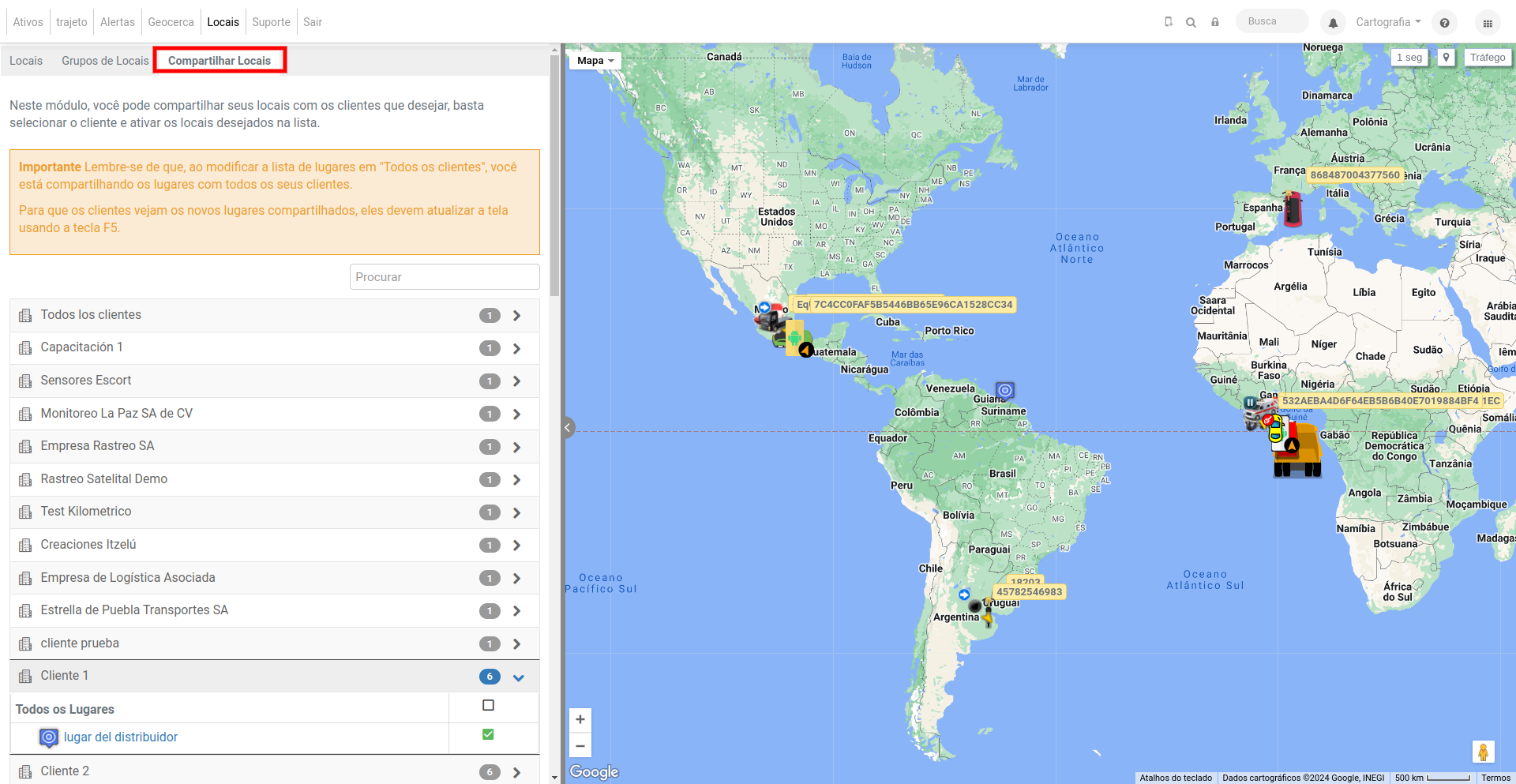This screenshot has height=784, width=1516.
Task: Click the 'lugar del distribuidor' place icon
Action: (x=49, y=737)
